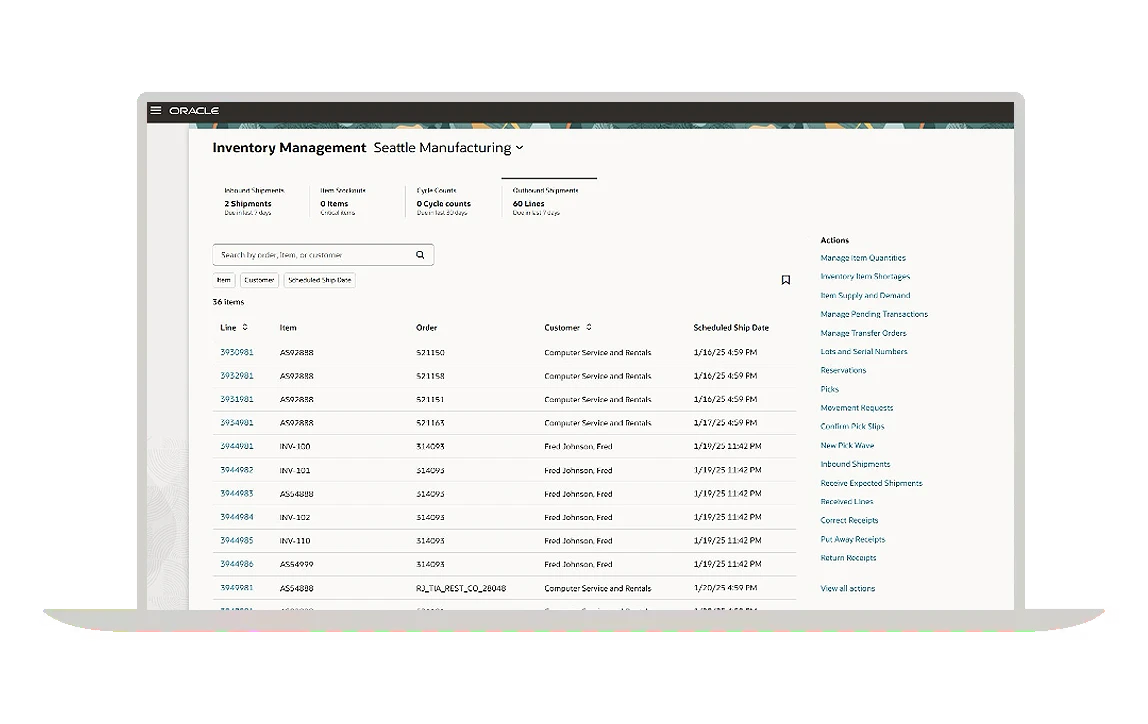Click order number 521150
Screen dimensions: 1148x724
[x=430, y=352]
